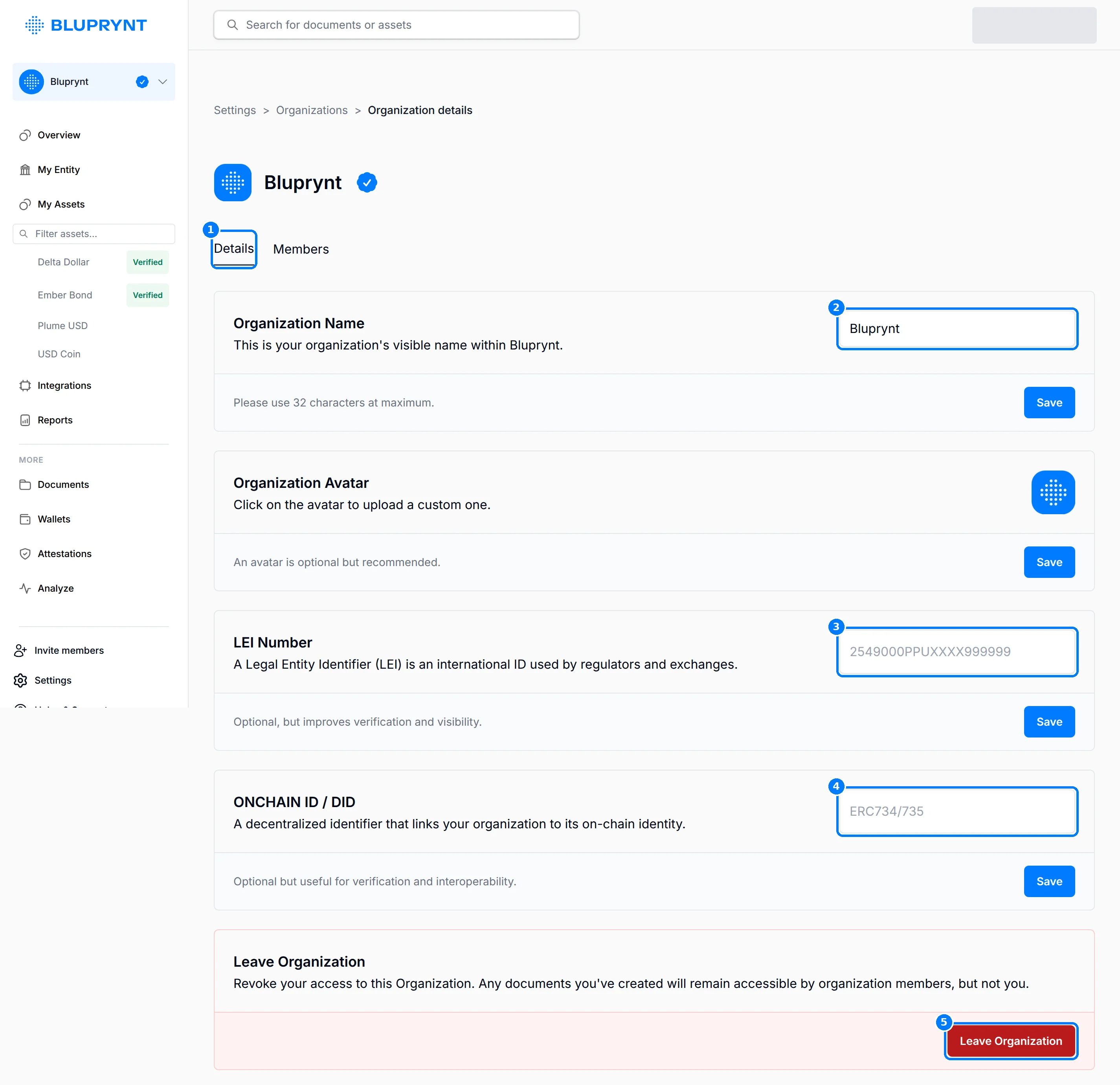
Task: Switch to the Members tab
Action: [301, 249]
